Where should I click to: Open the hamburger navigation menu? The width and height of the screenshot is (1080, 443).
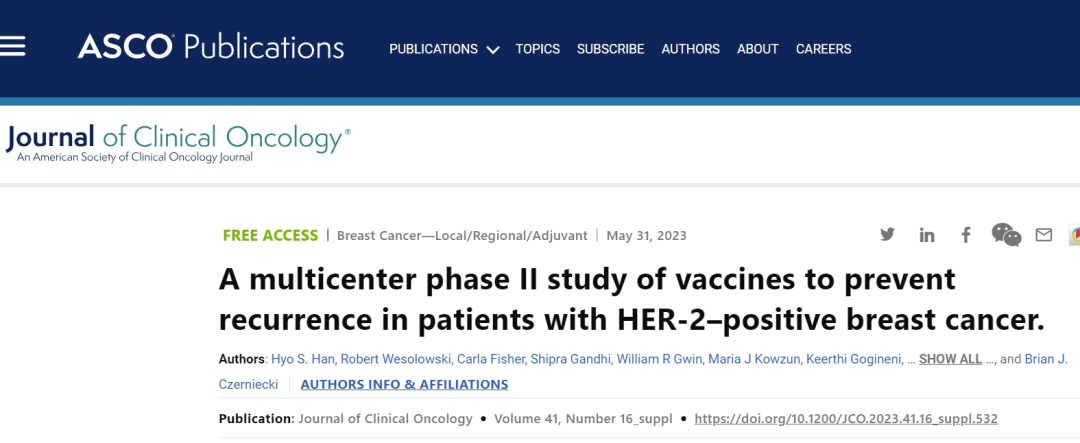click(12, 47)
